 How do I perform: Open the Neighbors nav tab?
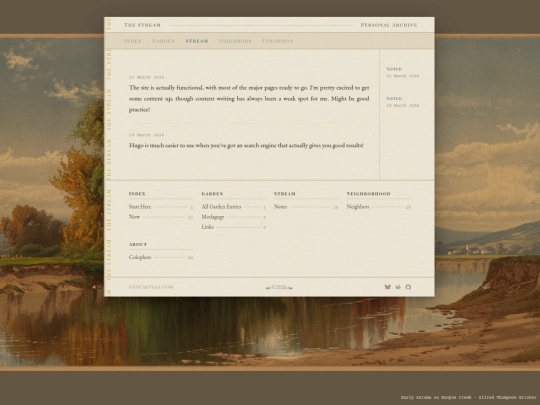pos(235,41)
